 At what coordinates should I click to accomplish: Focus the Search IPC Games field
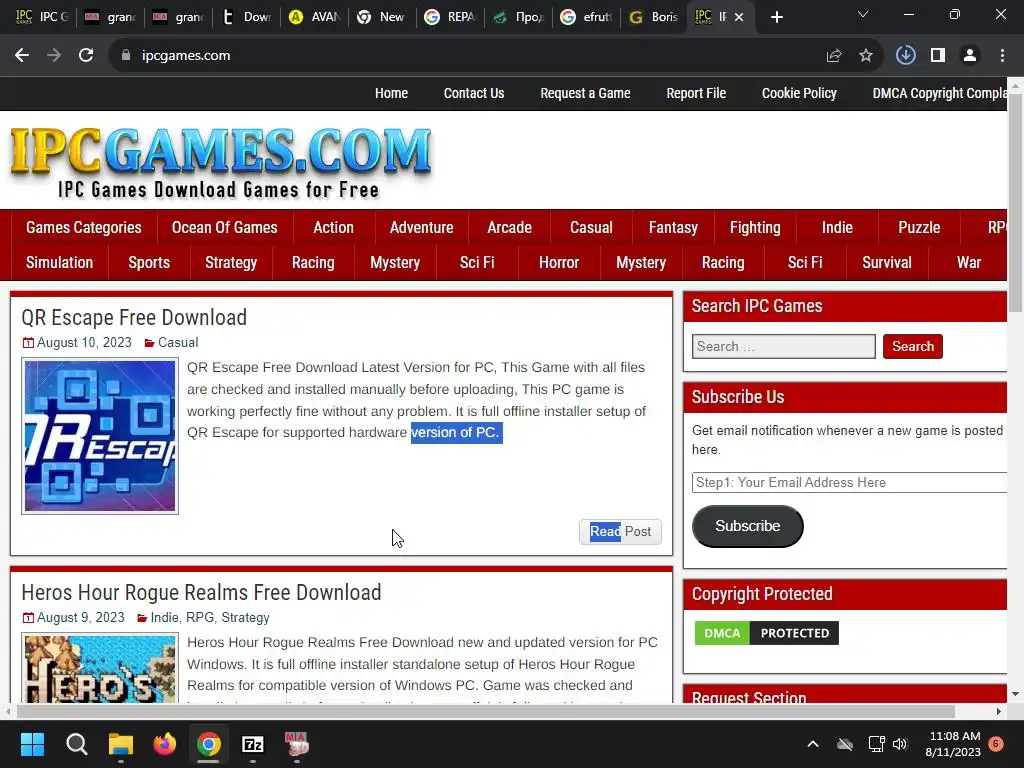pyautogui.click(x=784, y=346)
